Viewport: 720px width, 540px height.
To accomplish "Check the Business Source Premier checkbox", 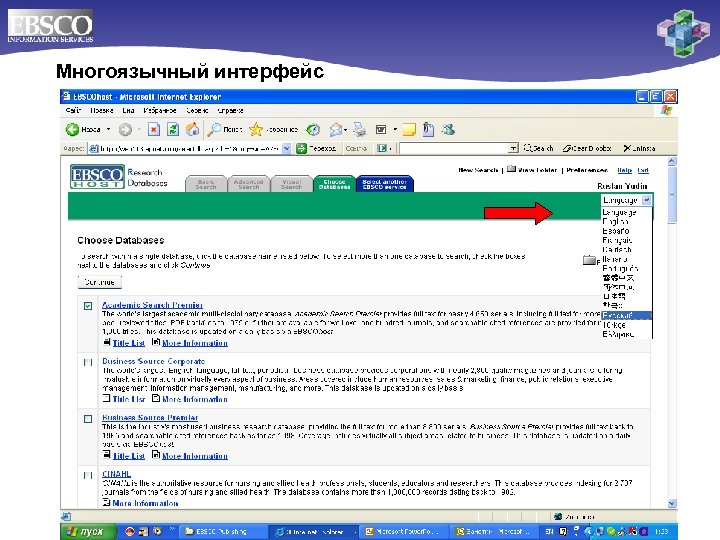I will pos(88,419).
